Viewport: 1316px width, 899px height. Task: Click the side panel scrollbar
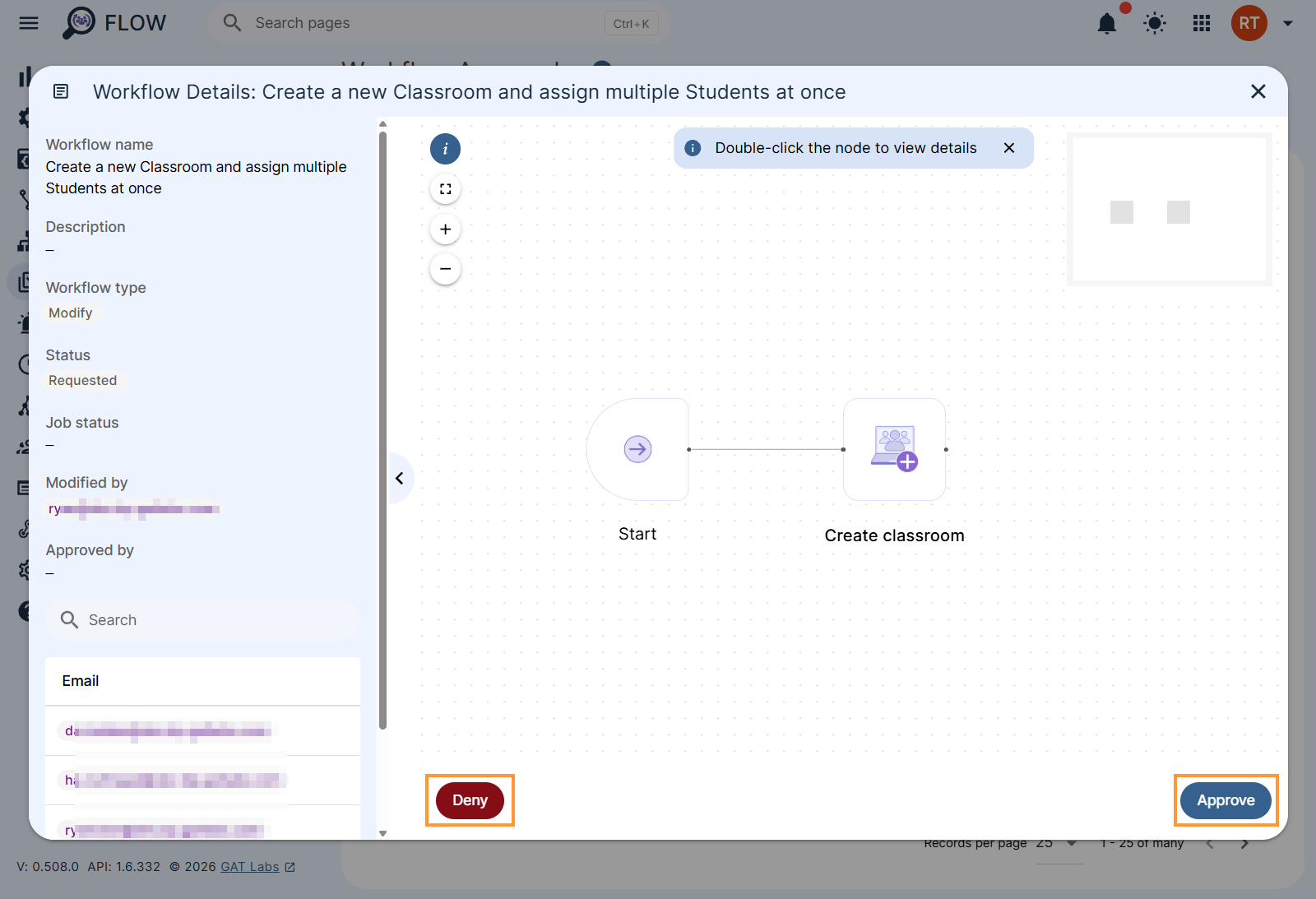pyautogui.click(x=382, y=430)
